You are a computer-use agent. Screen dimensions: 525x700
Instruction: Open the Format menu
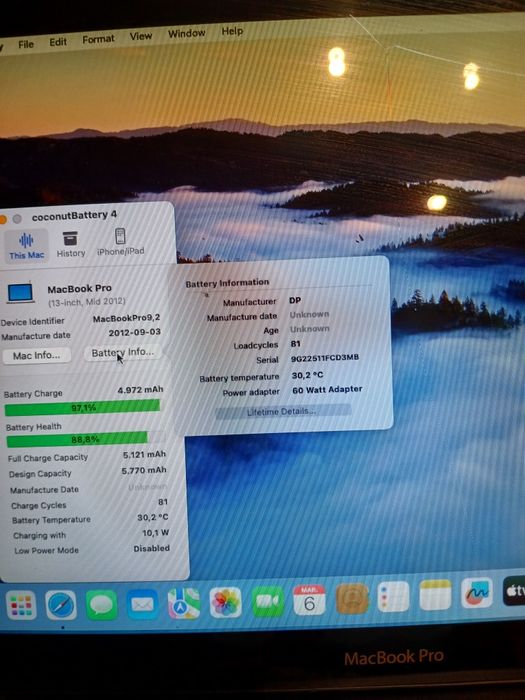pyautogui.click(x=98, y=39)
